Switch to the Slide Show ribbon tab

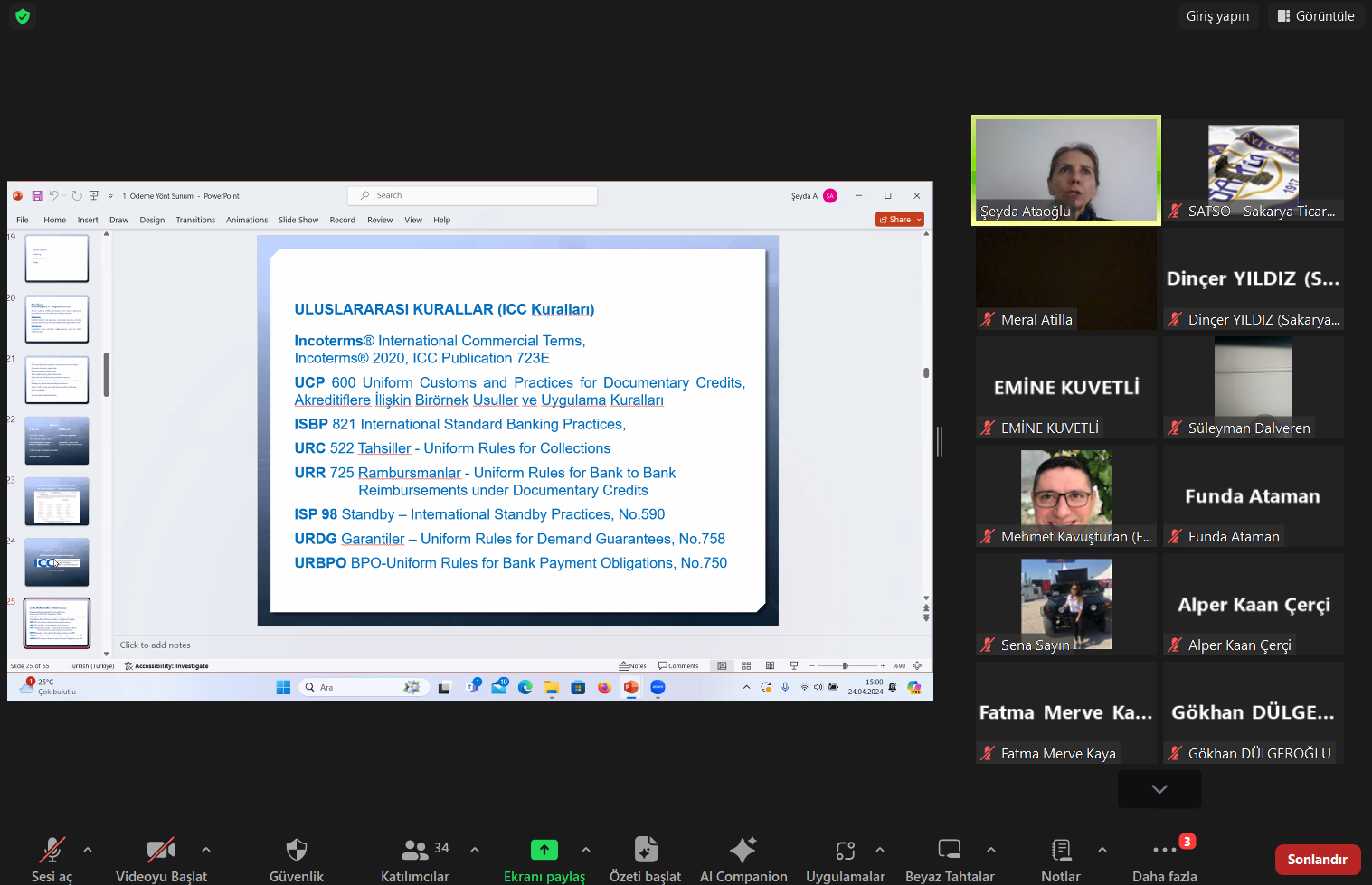coord(298,220)
